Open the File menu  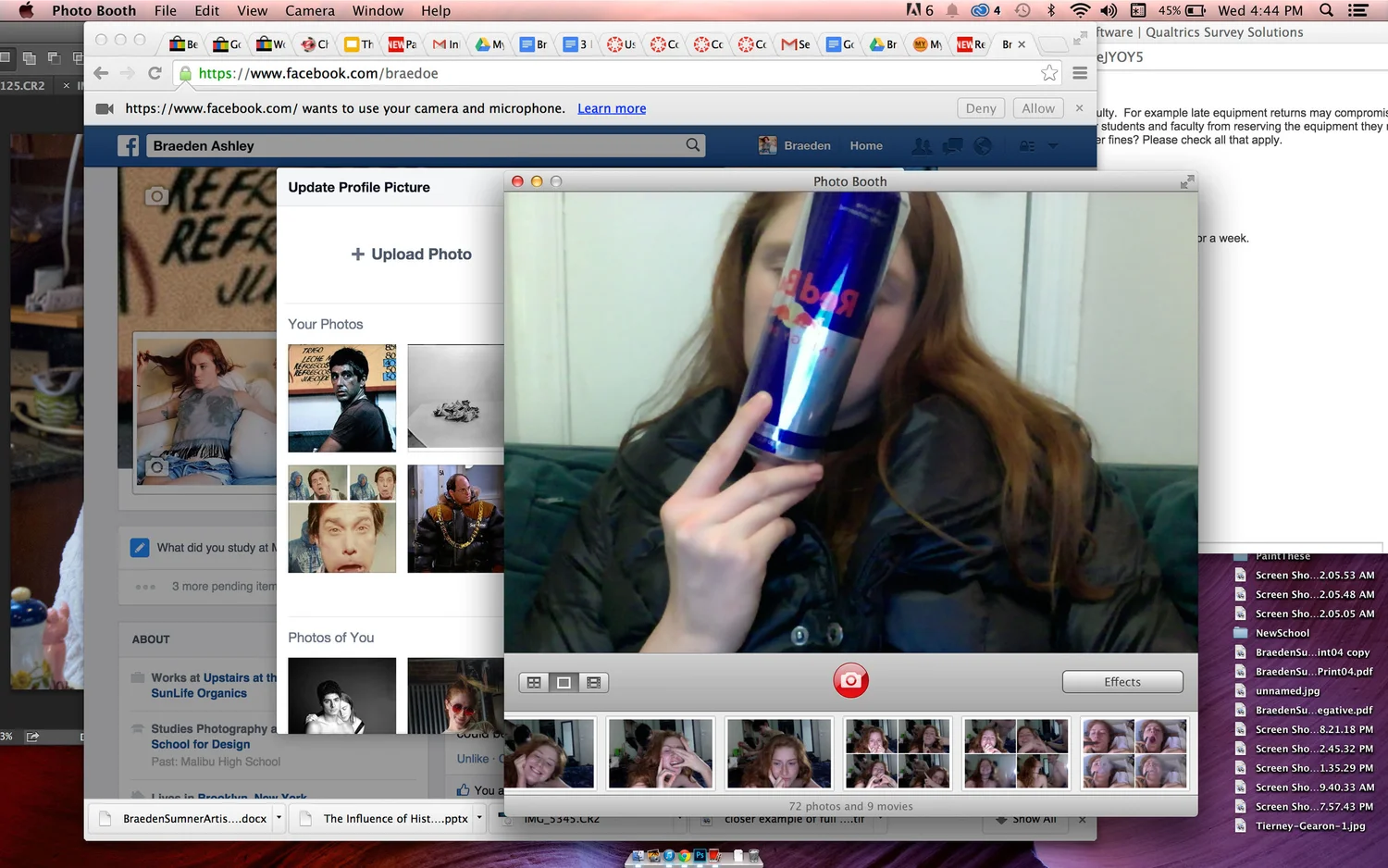166,10
